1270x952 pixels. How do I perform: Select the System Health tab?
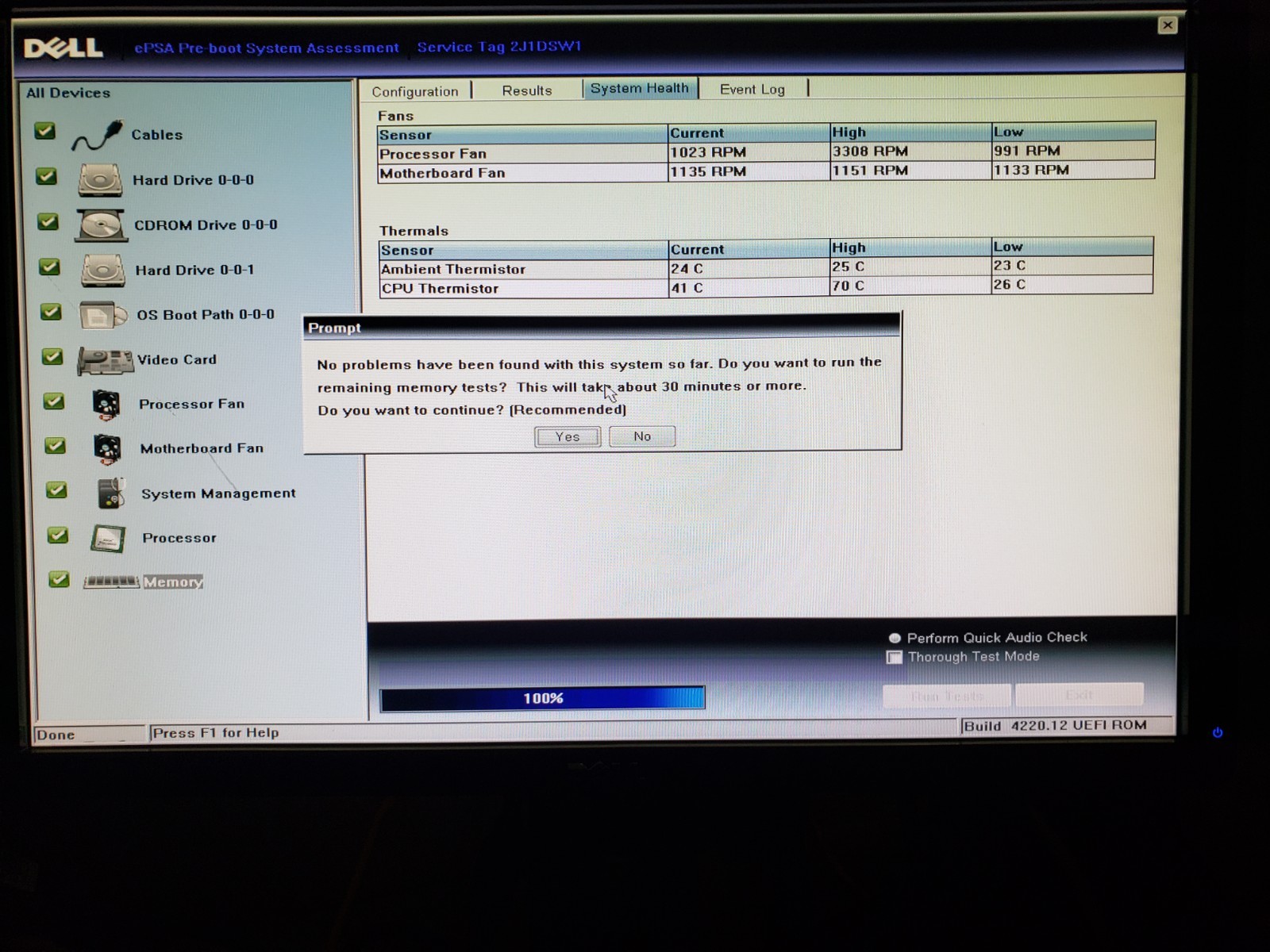tap(640, 88)
